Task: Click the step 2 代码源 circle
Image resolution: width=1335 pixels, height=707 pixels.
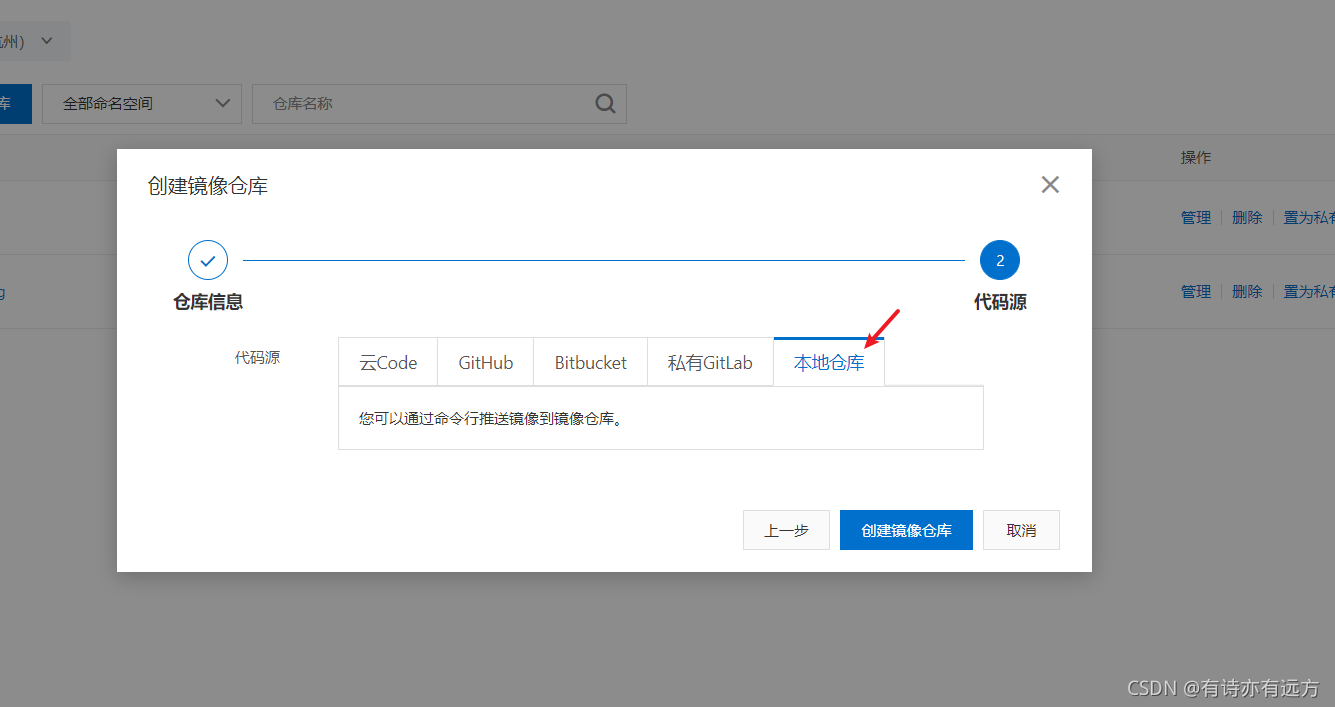Action: coord(1000,260)
